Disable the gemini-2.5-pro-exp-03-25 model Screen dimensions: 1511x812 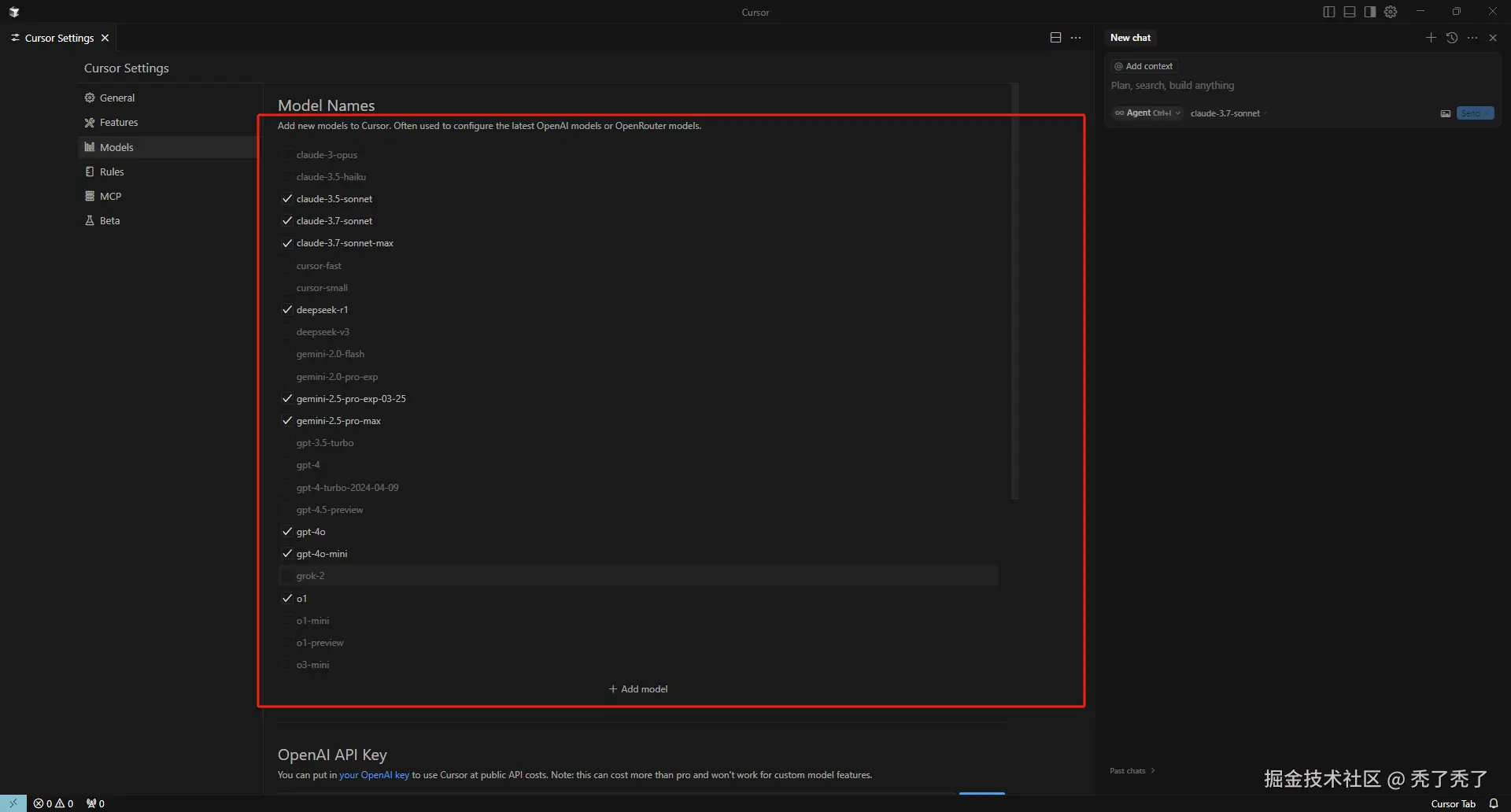pyautogui.click(x=287, y=399)
